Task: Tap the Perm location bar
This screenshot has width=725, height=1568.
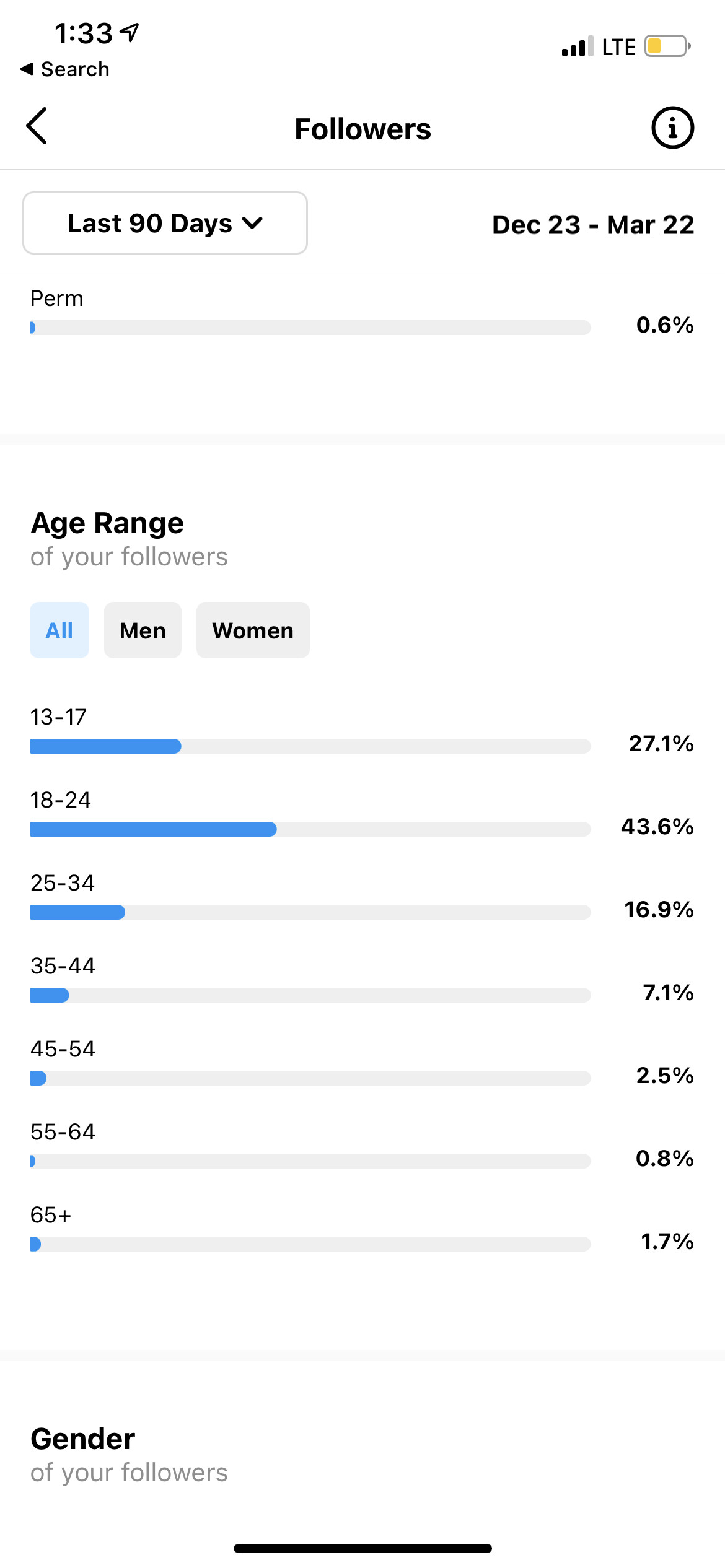Action: point(310,328)
